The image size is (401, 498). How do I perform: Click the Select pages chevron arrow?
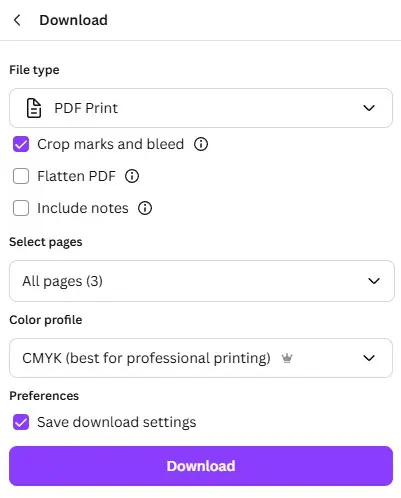tap(374, 281)
